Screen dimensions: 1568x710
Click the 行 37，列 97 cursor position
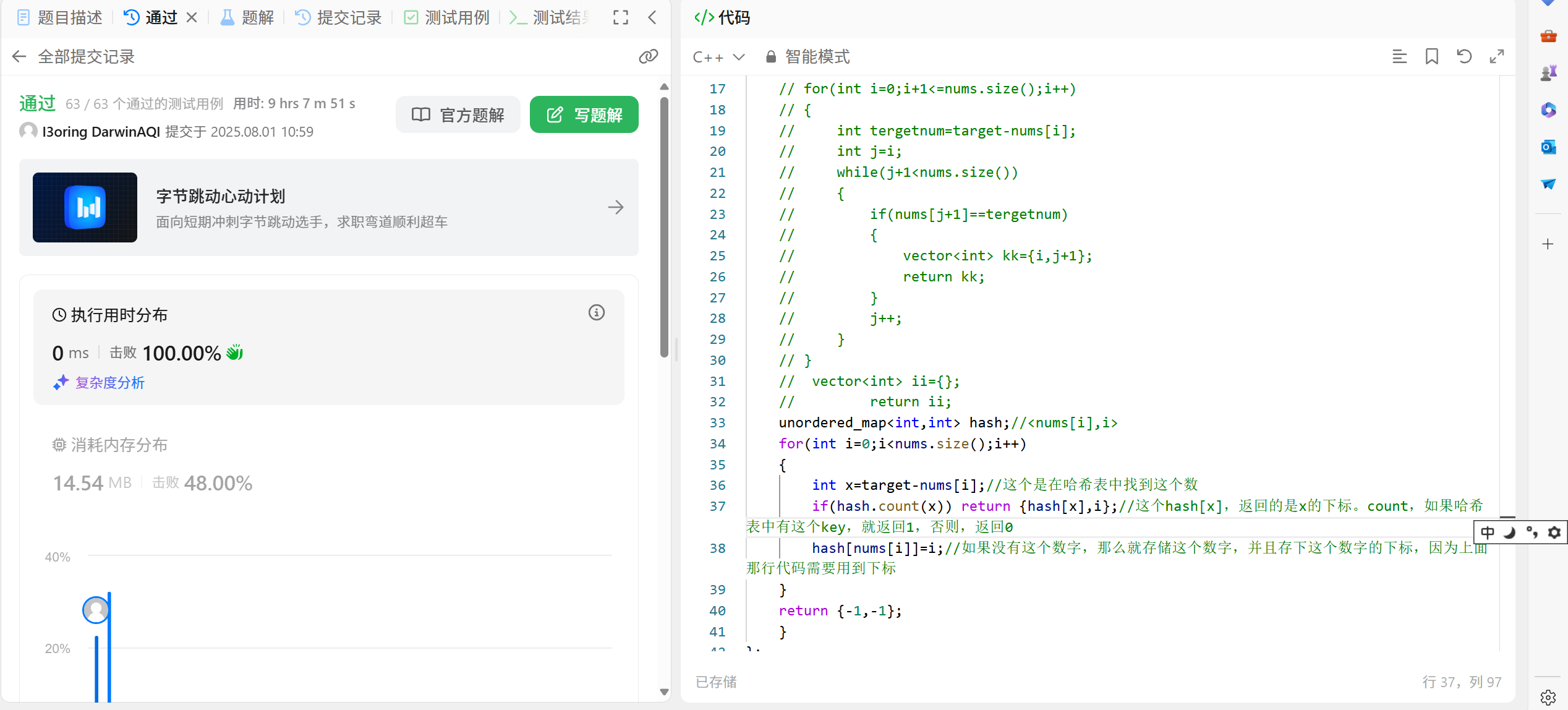1462,682
